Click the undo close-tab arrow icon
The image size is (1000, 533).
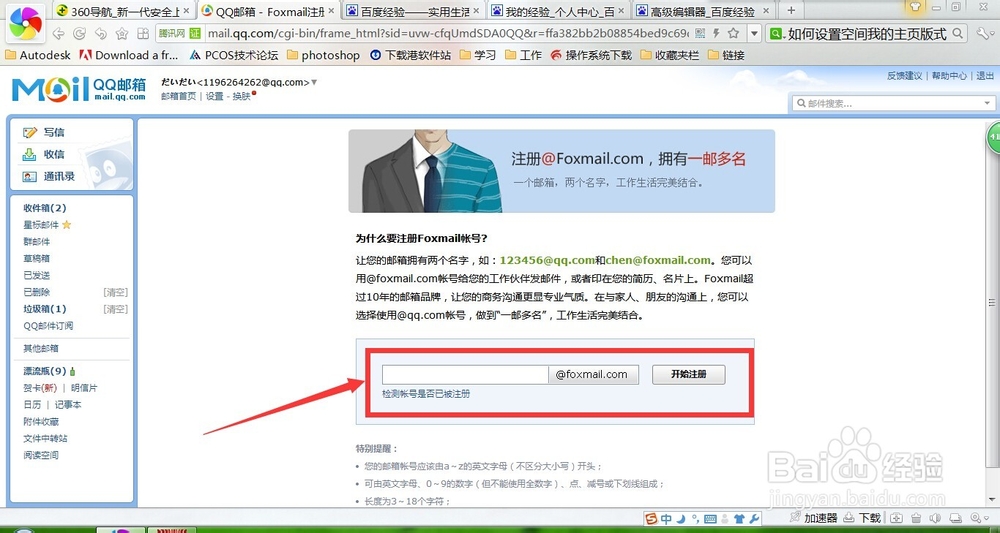pos(101,33)
